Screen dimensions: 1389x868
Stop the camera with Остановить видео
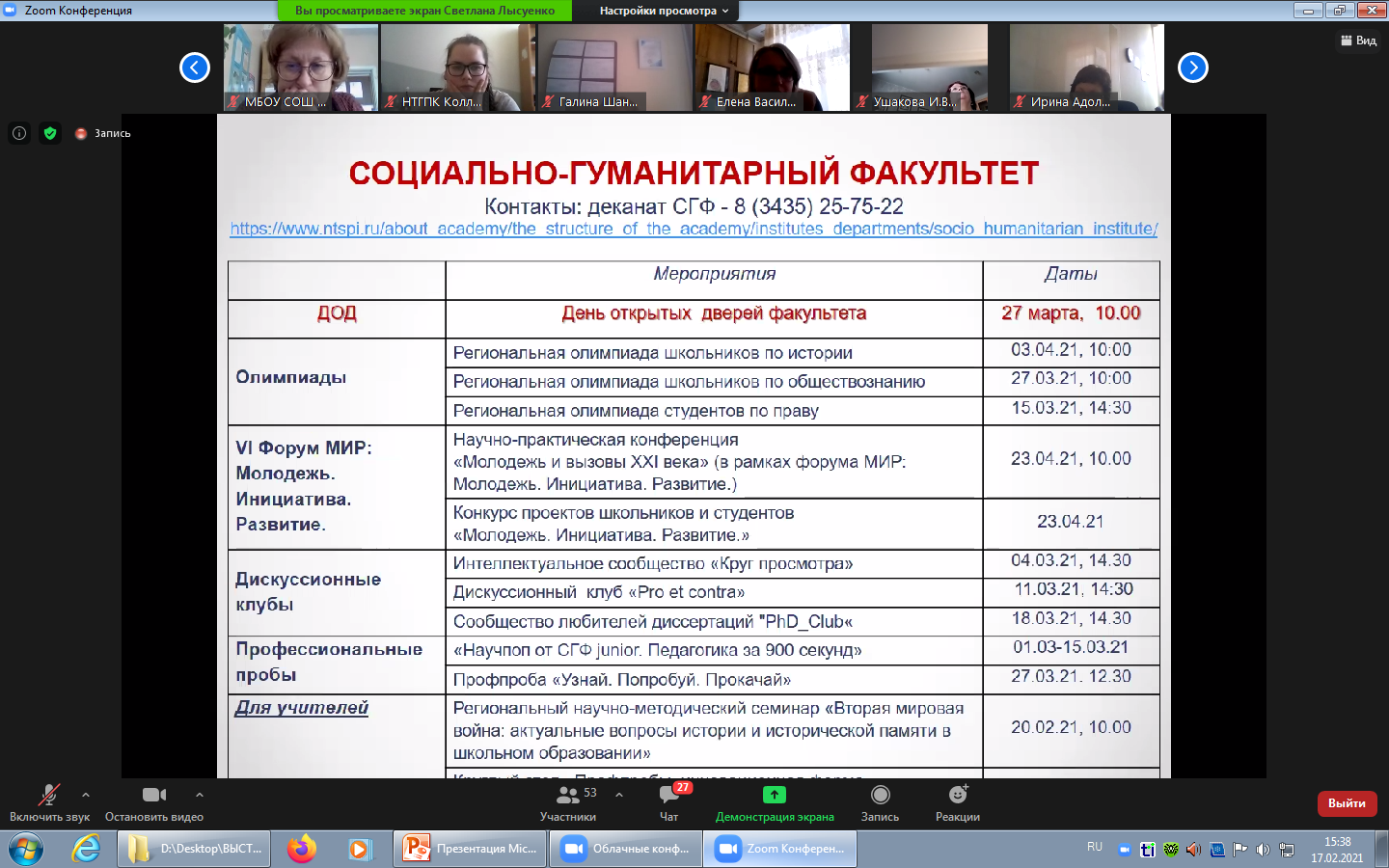click(x=153, y=796)
